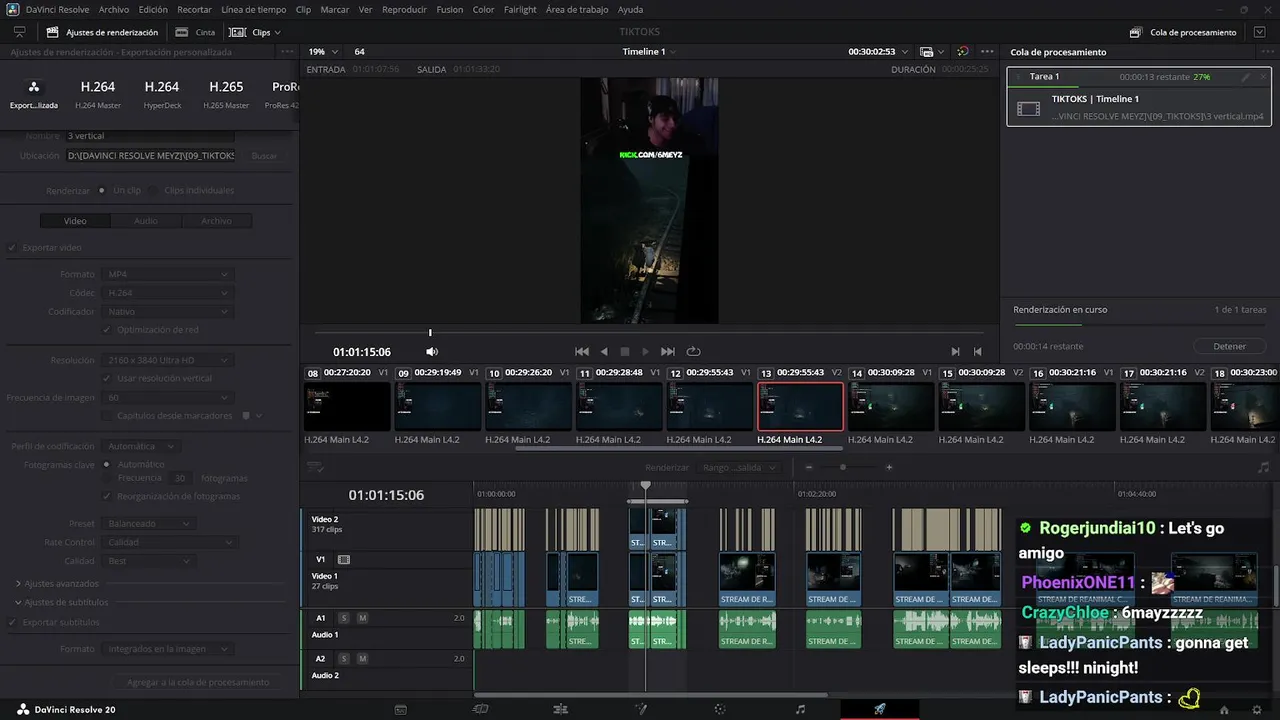Zoom in timeline with plus button
This screenshot has height=720, width=1280.
tap(889, 467)
